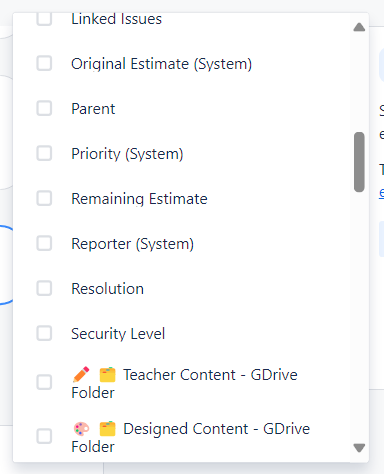Click the dropdown list scrollbar thumb
Screen dimensions: 384x474
(x=359, y=162)
